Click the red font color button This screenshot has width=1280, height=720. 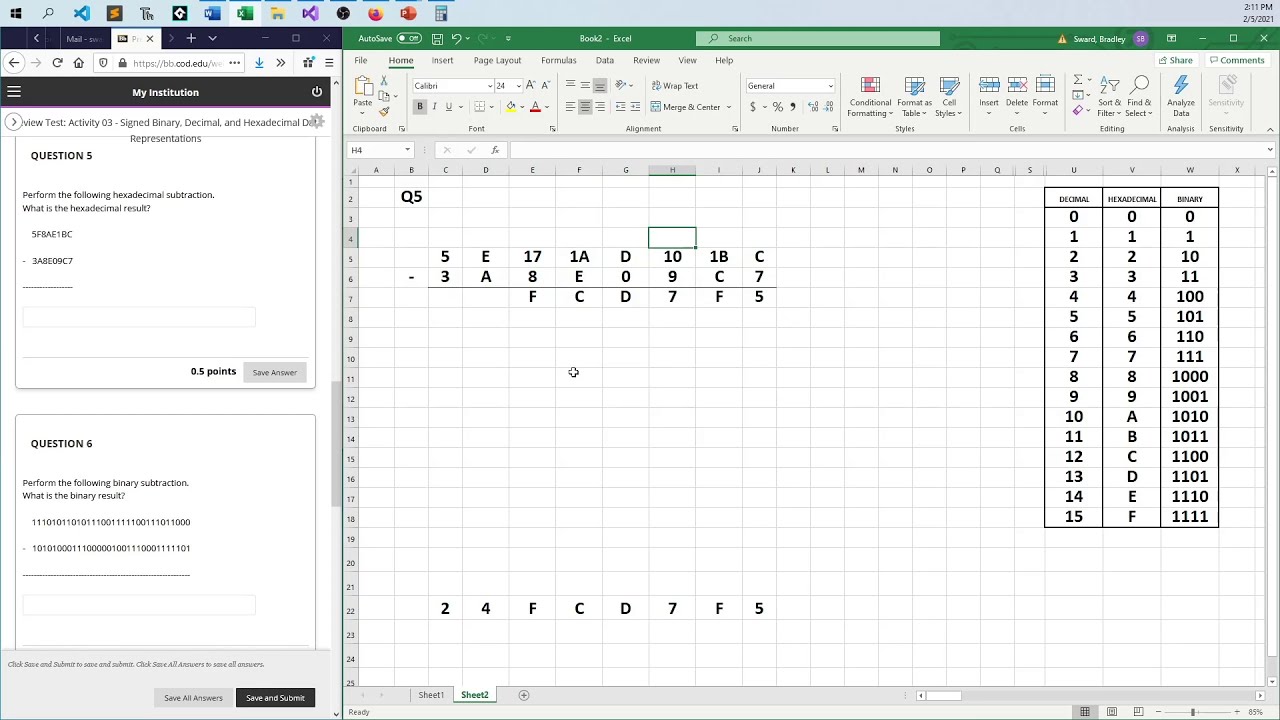click(535, 107)
